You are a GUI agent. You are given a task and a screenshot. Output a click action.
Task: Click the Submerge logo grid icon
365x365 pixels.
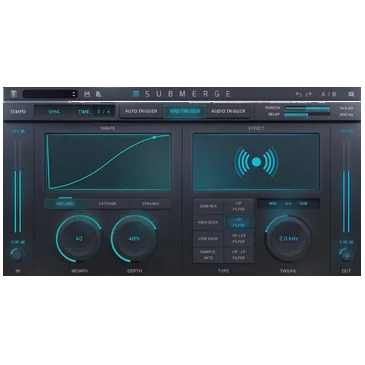136,94
